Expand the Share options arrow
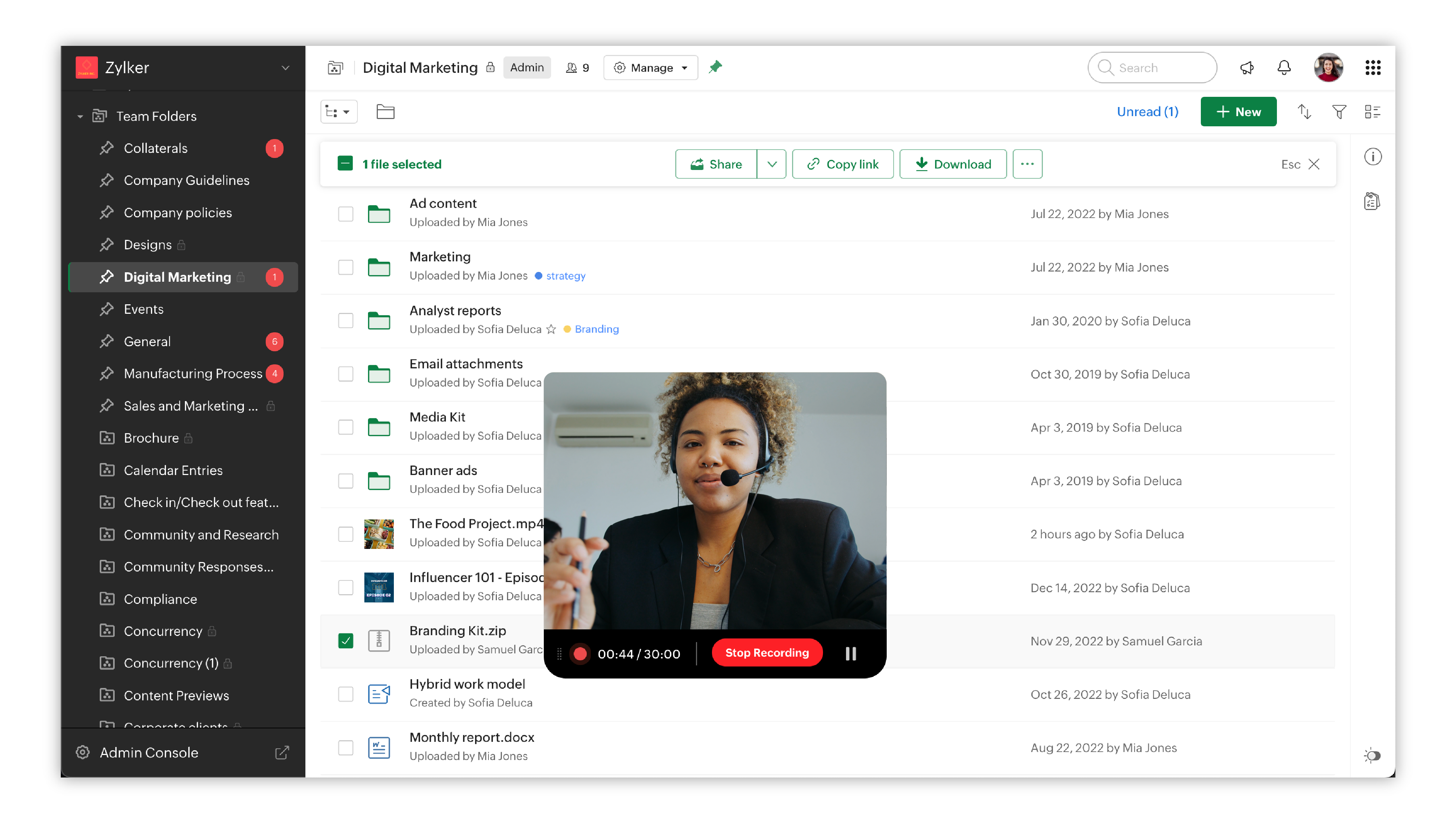Image resolution: width=1456 pixels, height=819 pixels. pyautogui.click(x=772, y=164)
